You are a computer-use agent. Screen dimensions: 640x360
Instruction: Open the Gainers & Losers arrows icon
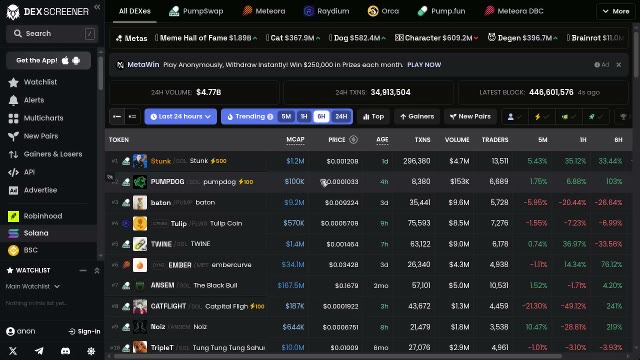(13, 154)
